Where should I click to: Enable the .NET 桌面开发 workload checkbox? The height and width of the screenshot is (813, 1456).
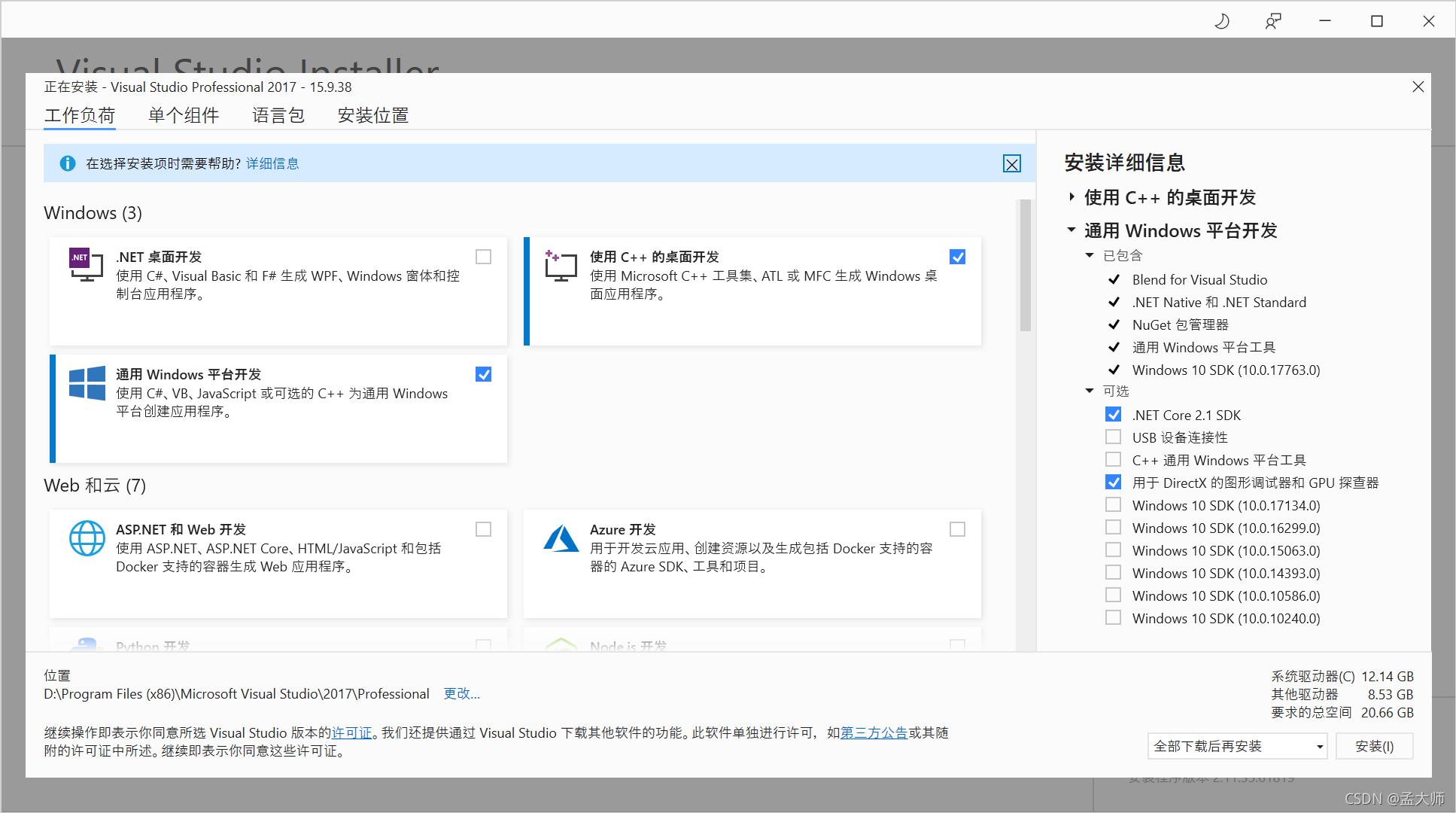484,257
